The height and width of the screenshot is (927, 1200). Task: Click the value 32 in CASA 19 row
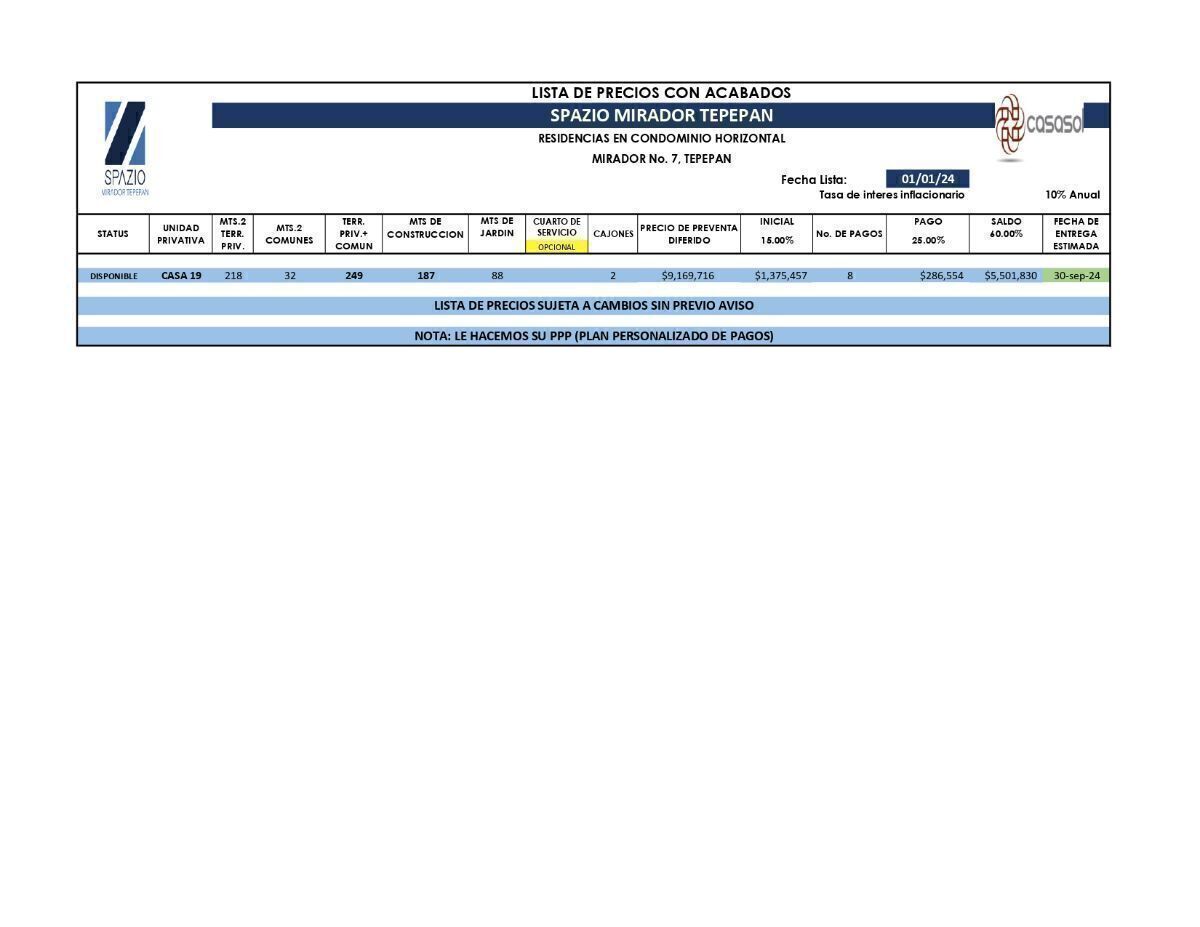(290, 275)
